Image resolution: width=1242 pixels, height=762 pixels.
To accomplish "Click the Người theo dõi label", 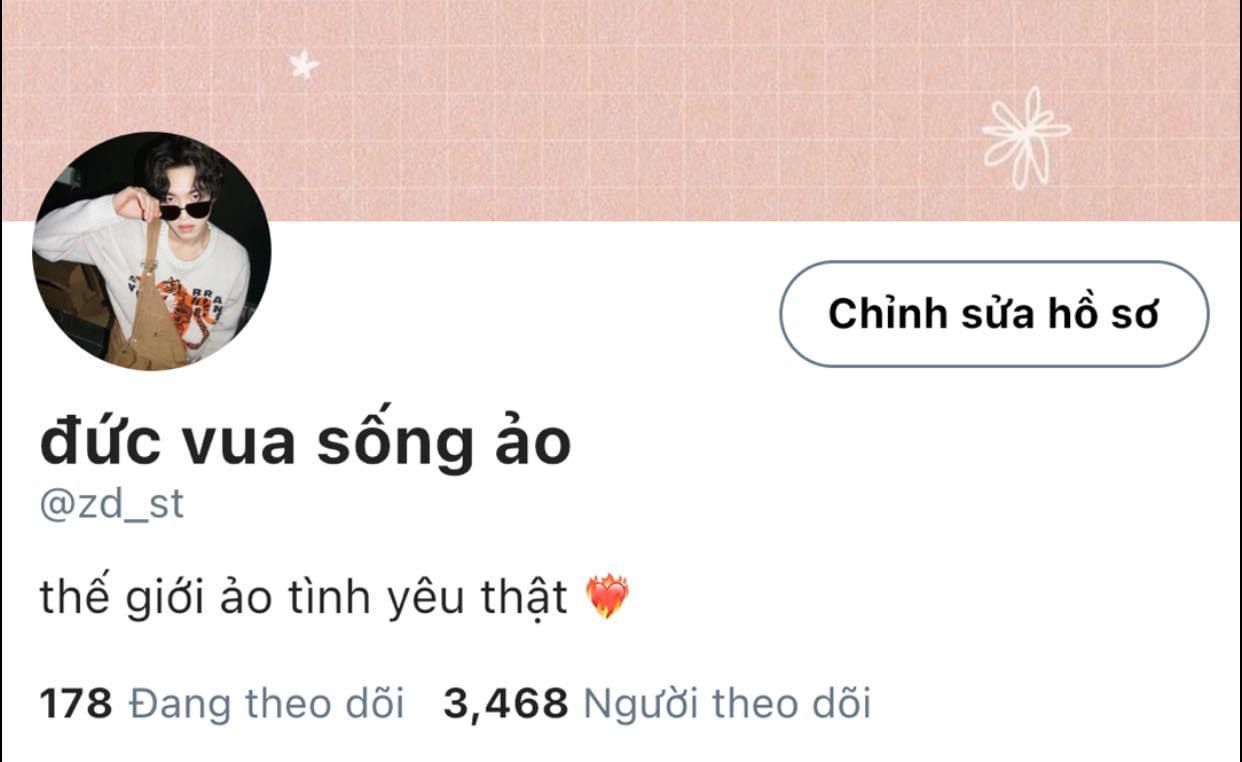I will click(727, 705).
